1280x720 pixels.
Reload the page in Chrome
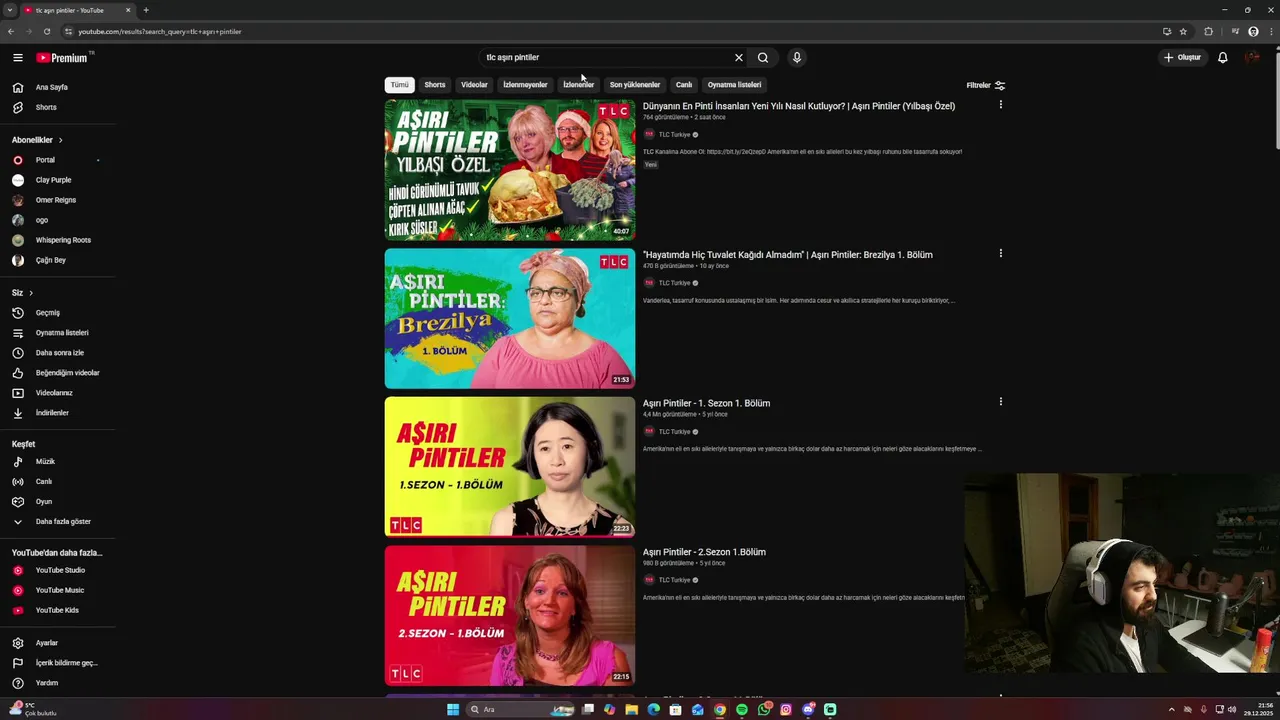[x=47, y=31]
